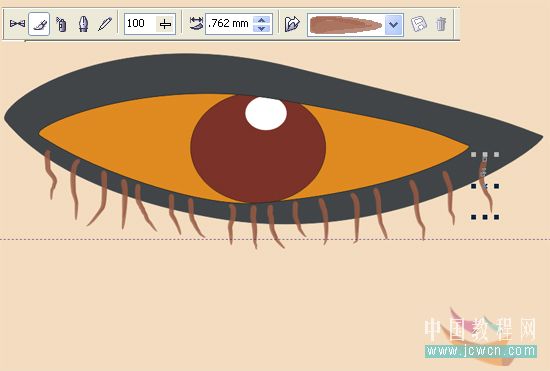Click the delete brush trash icon

click(441, 24)
